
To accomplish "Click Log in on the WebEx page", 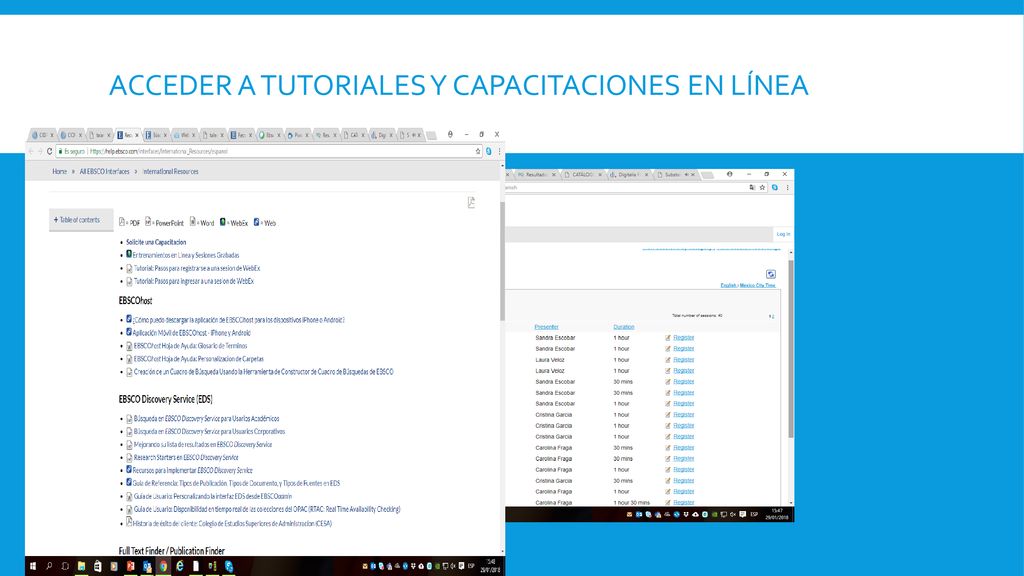I will (x=783, y=234).
